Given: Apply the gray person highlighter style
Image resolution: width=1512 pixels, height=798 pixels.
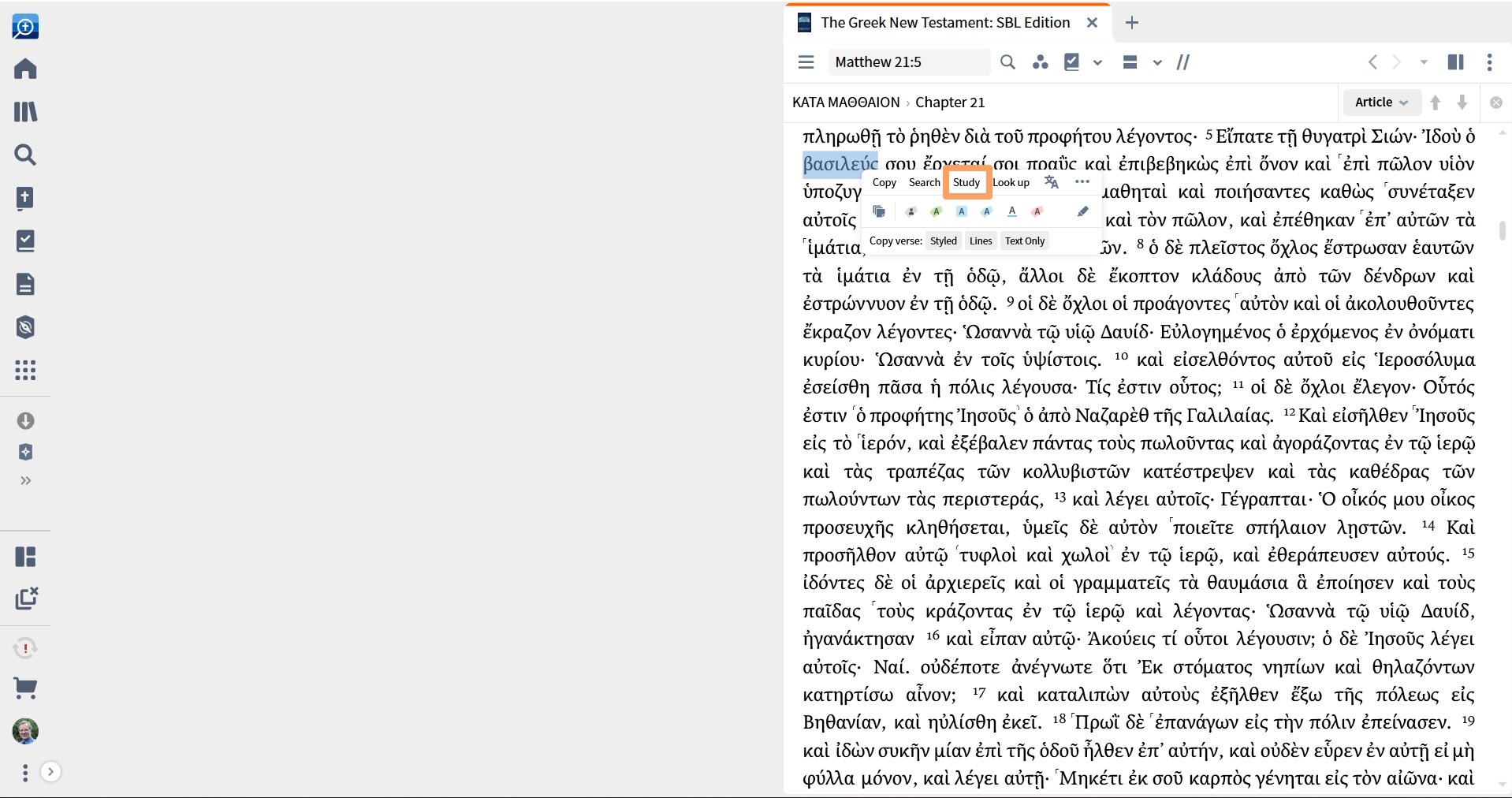Looking at the screenshot, I should 911,211.
